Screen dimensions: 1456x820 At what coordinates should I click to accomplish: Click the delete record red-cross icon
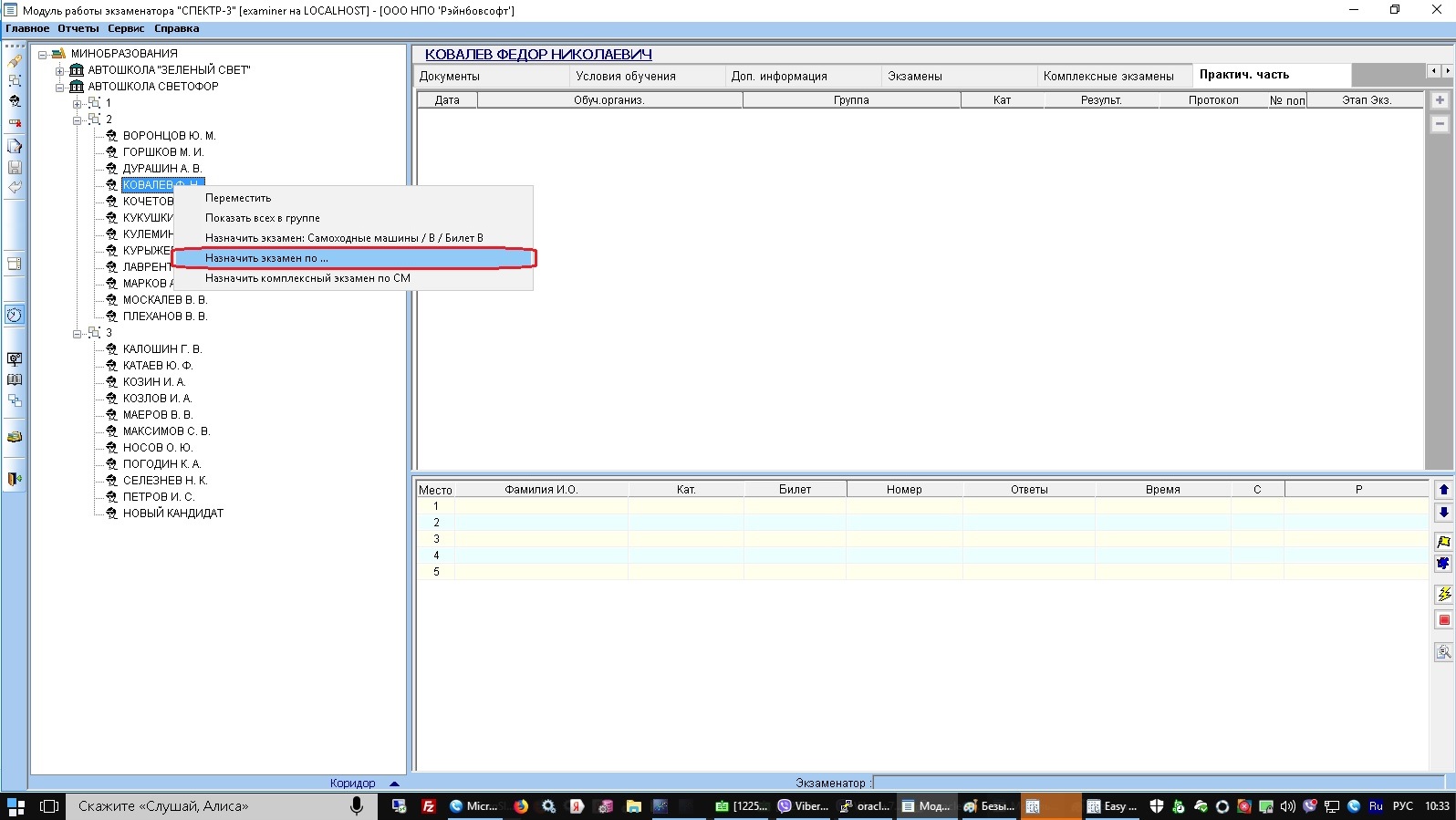(15, 122)
